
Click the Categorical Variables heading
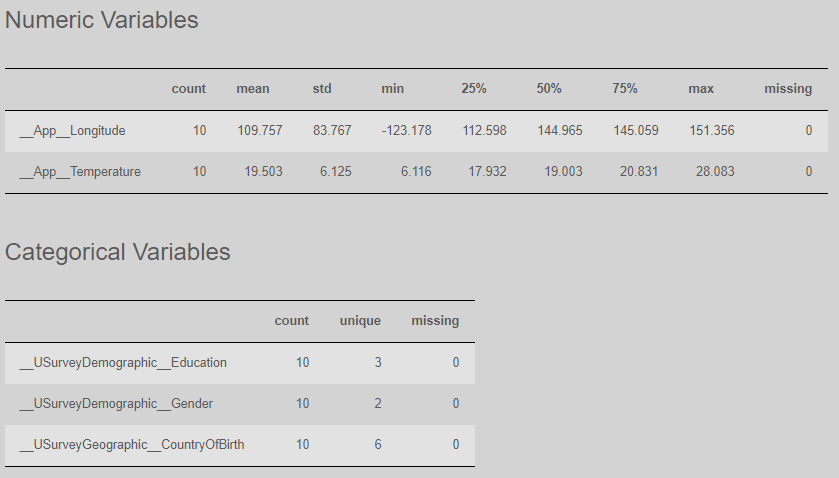[118, 252]
